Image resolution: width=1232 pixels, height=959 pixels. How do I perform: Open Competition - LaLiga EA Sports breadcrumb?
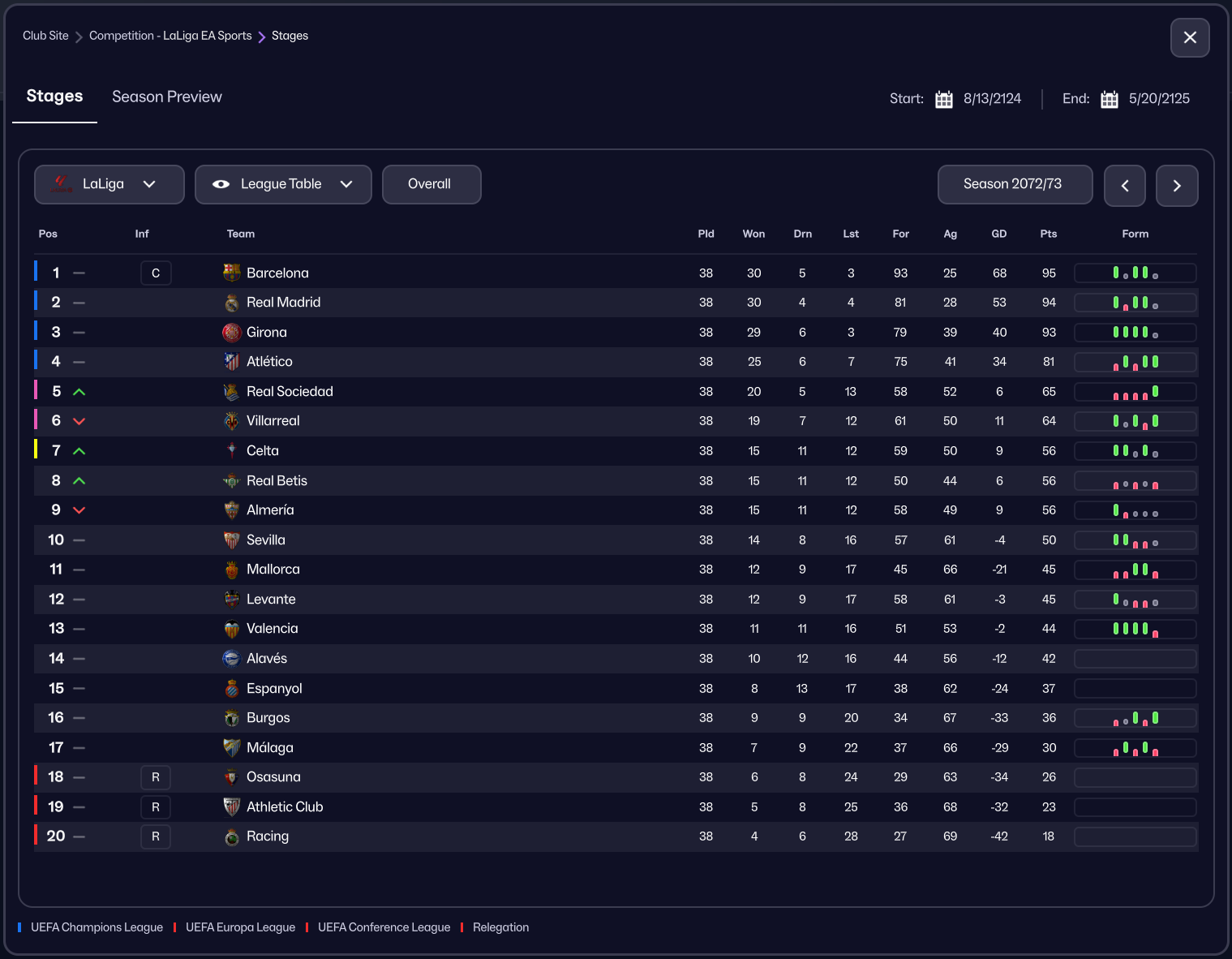[x=170, y=36]
